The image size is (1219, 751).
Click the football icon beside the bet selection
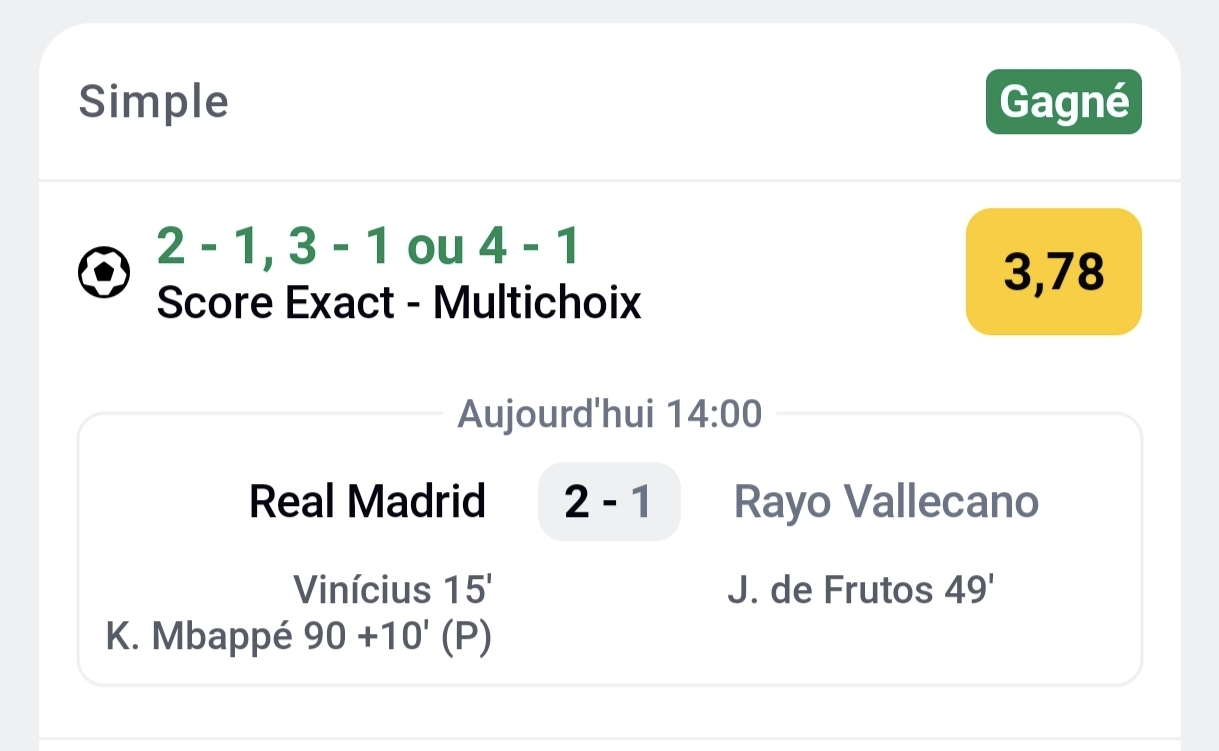click(x=103, y=272)
